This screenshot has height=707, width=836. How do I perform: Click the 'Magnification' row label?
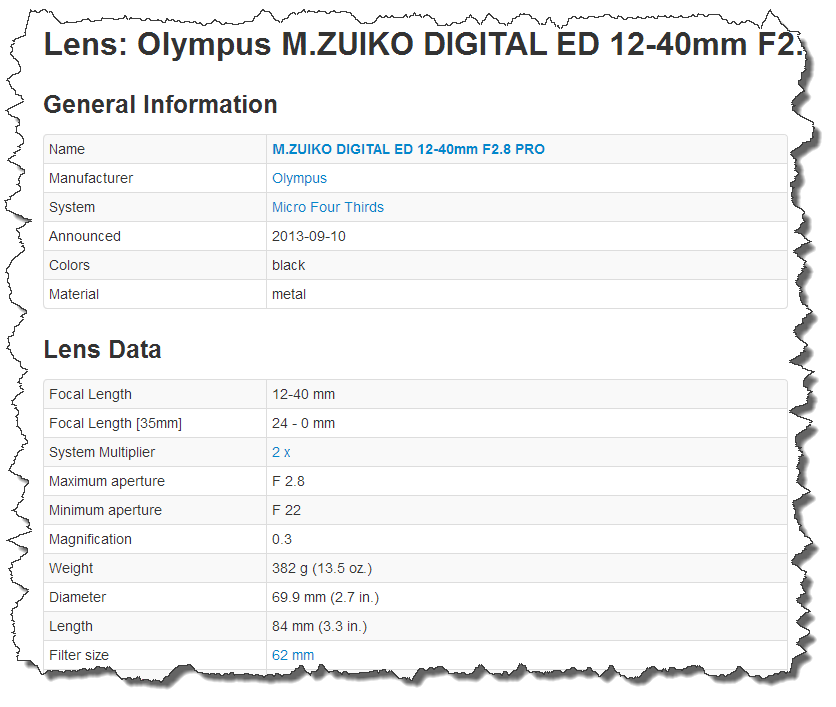coord(90,540)
